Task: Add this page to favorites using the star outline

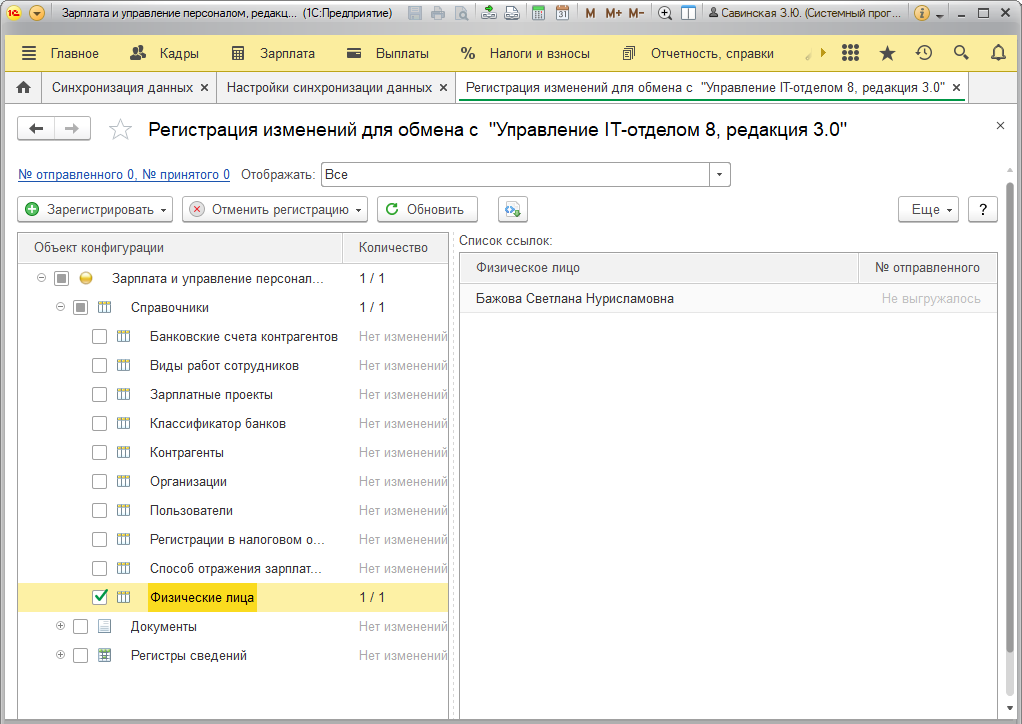Action: tap(120, 129)
